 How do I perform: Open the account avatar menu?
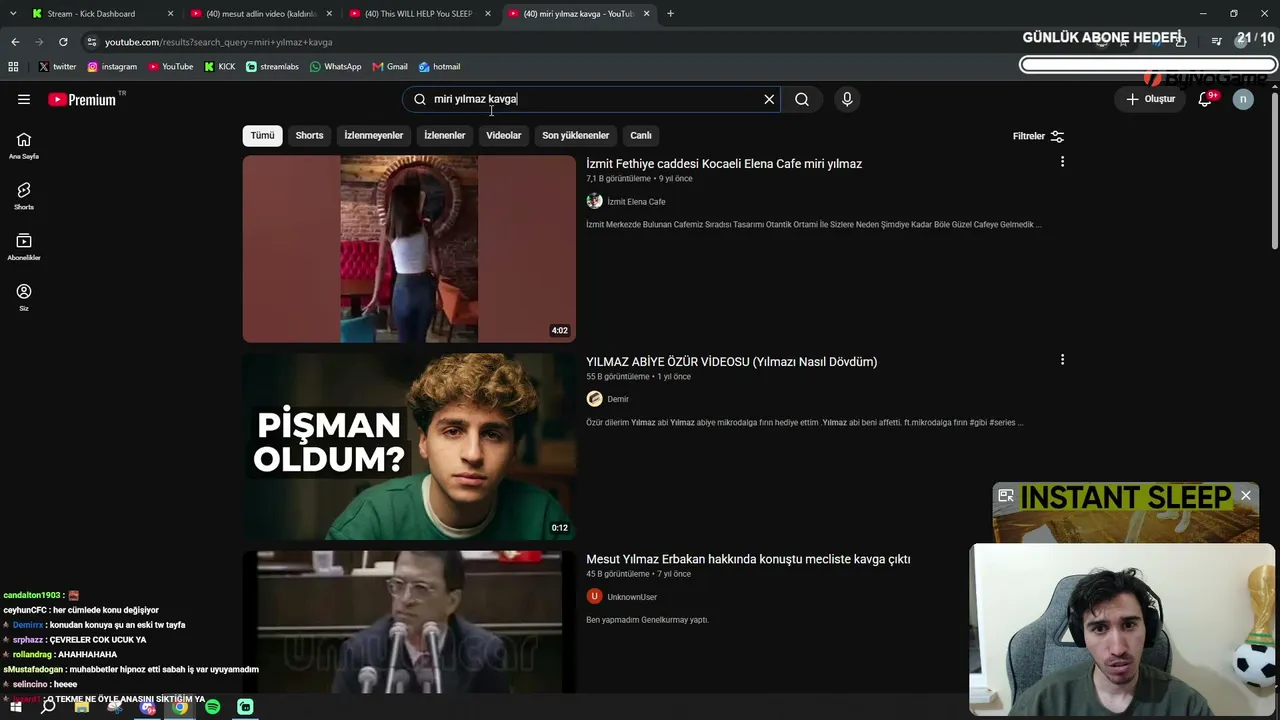[x=1243, y=99]
